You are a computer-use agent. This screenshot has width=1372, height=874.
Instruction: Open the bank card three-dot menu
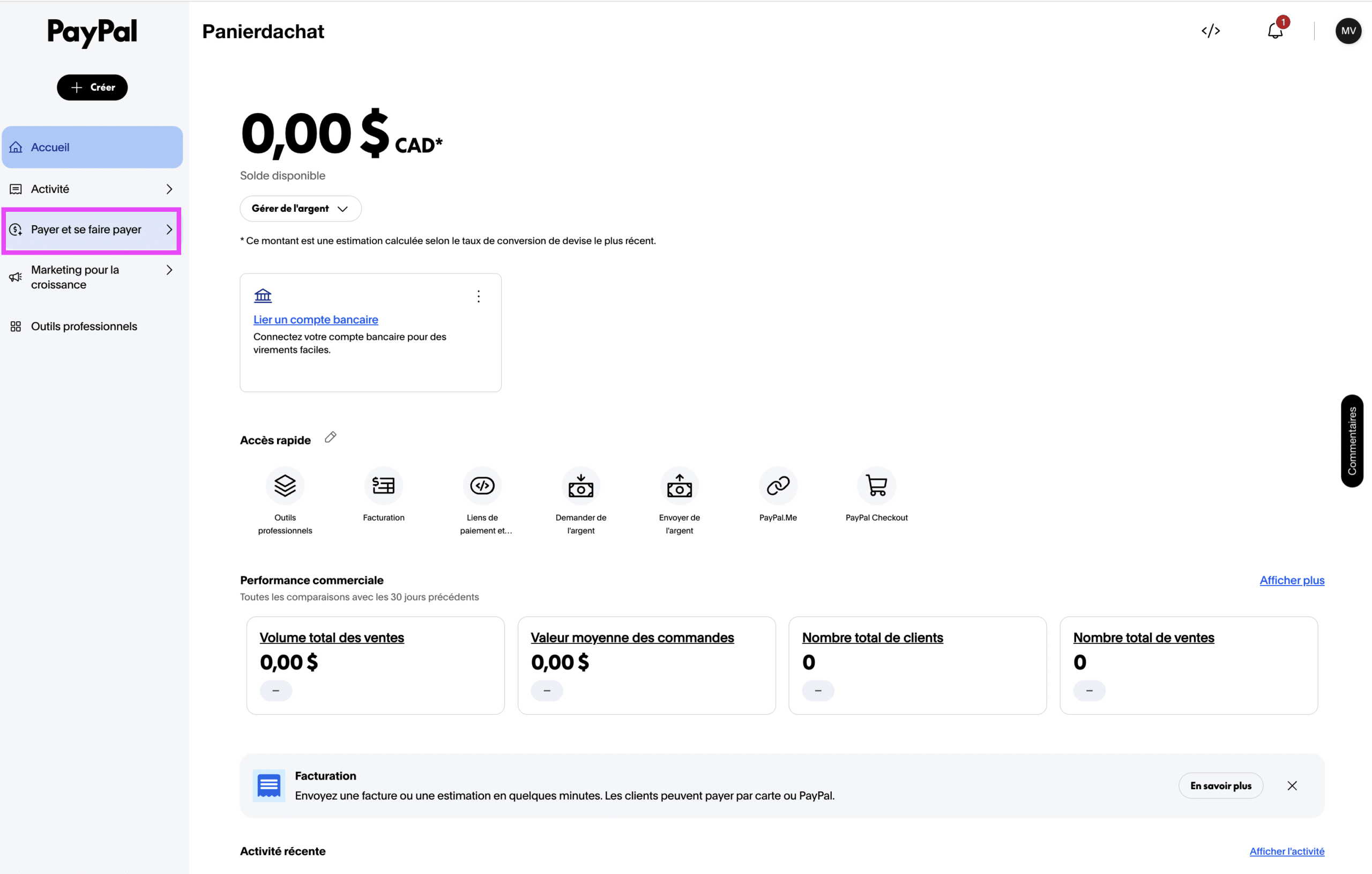point(479,297)
